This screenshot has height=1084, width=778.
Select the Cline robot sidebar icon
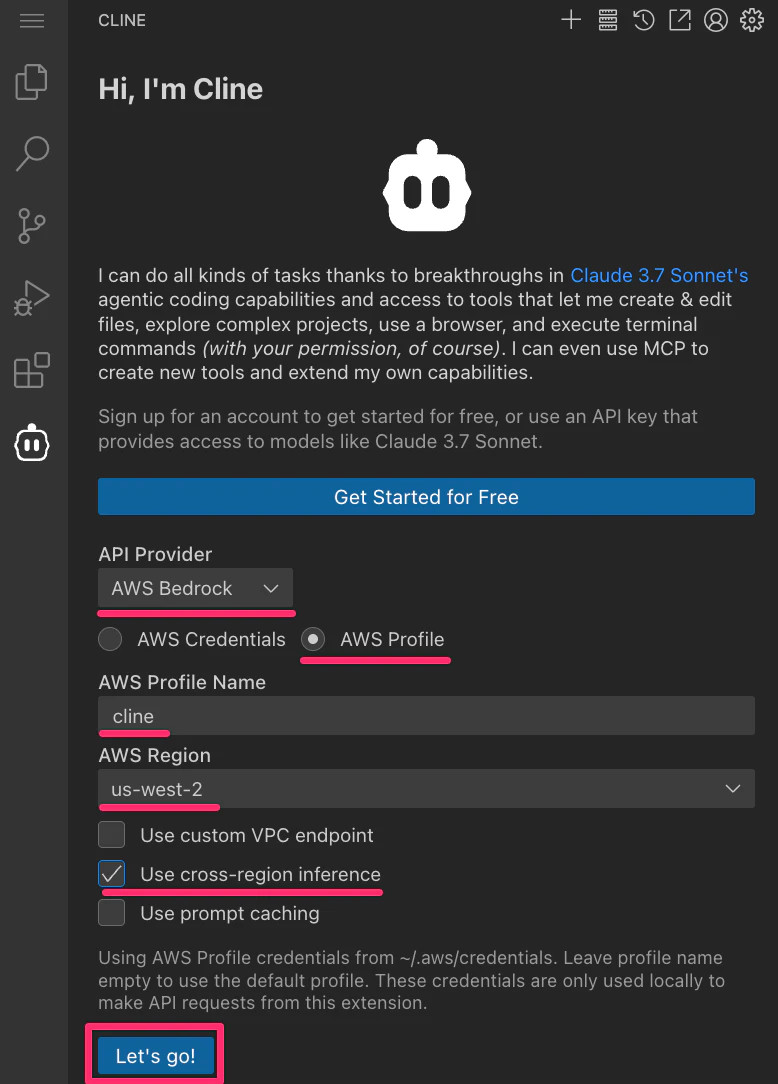(x=32, y=443)
